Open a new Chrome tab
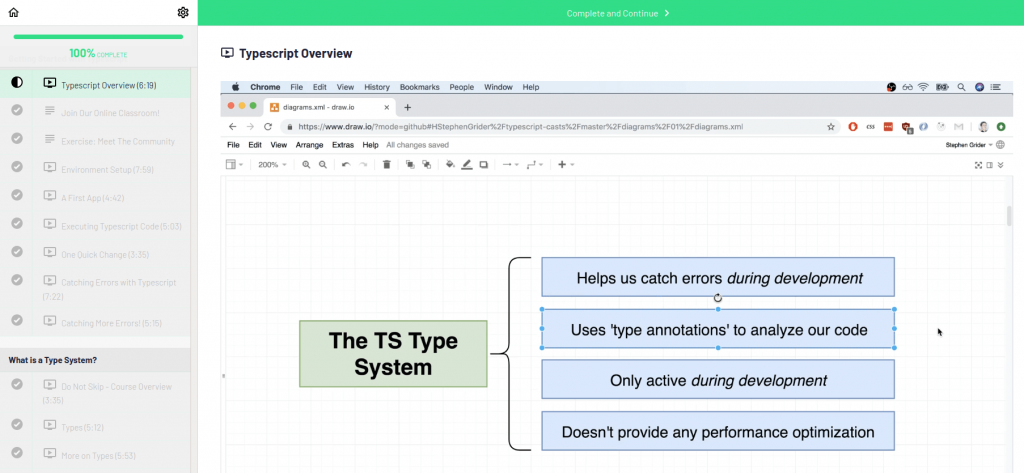The image size is (1024, 473). click(x=408, y=107)
